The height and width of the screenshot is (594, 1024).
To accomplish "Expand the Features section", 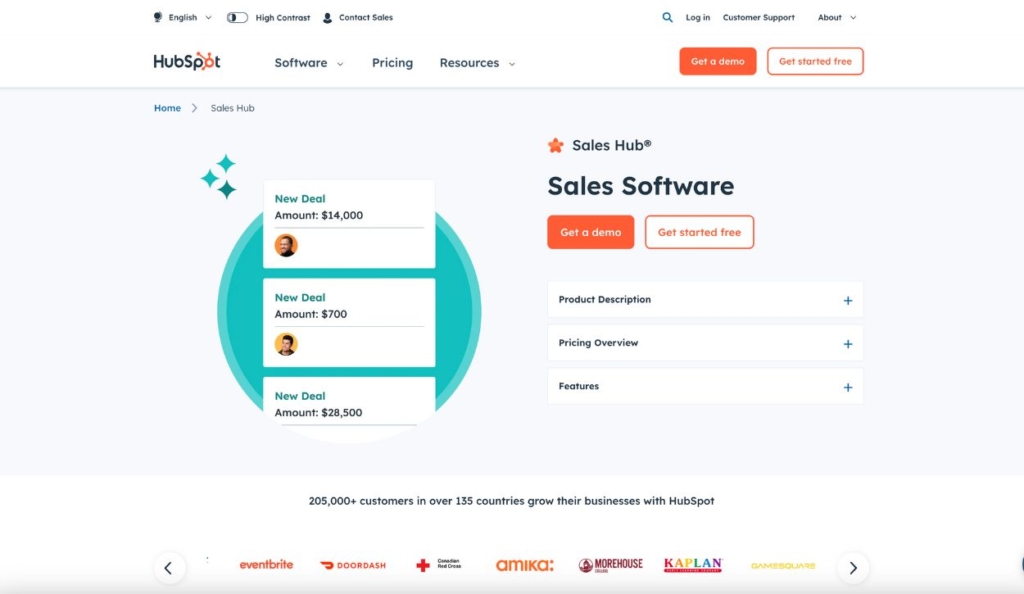I will pos(705,386).
